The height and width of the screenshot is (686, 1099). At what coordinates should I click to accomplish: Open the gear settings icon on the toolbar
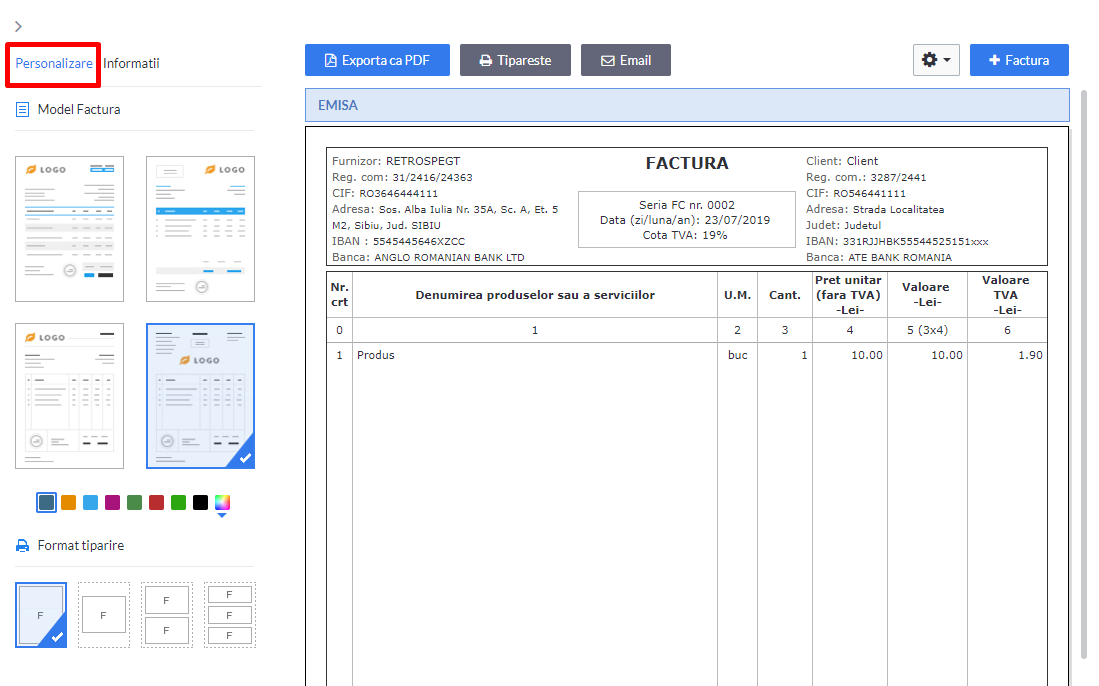coord(930,60)
